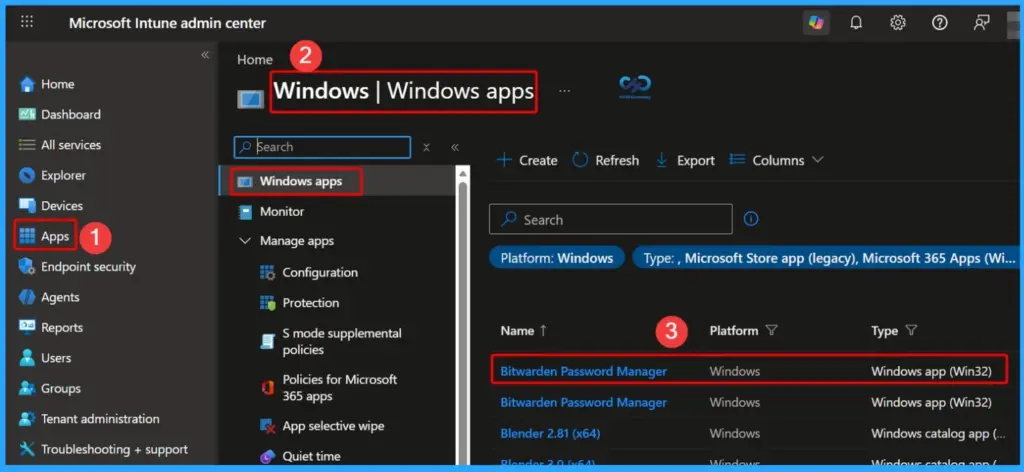Collapse the Manage apps section chevron
The image size is (1024, 472).
pyautogui.click(x=245, y=241)
